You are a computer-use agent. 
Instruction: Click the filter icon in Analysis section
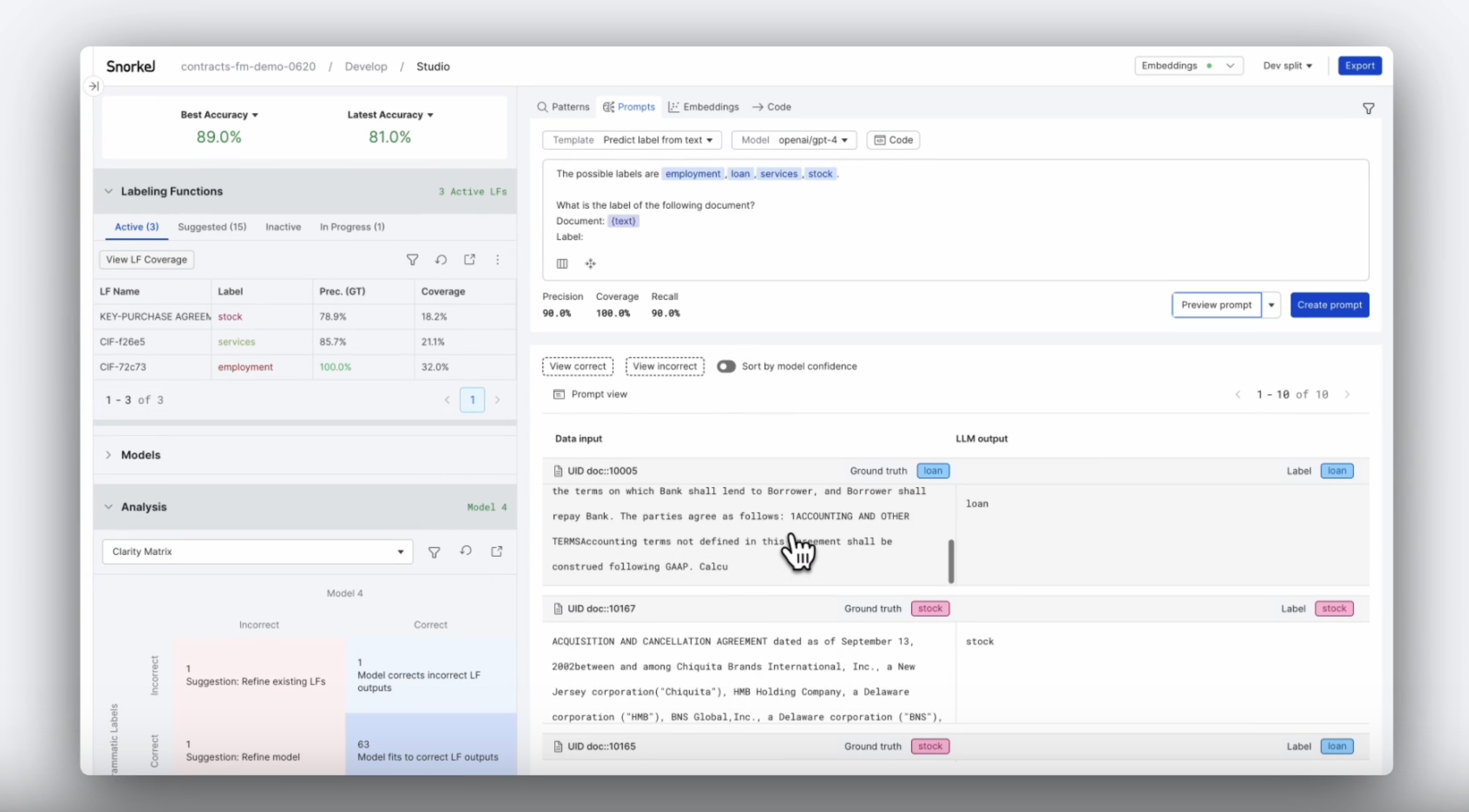434,551
